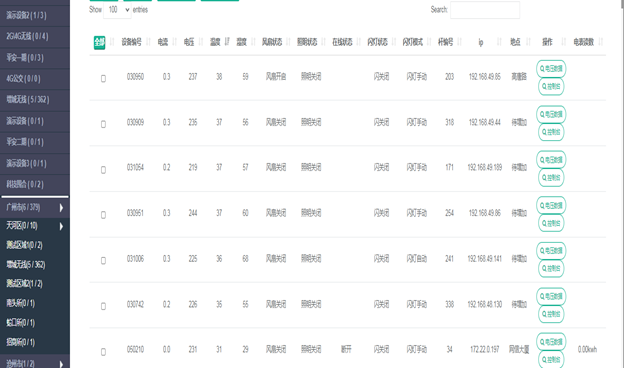
Task: Select 蛇口所(0/1) in the tree
Action: point(20,323)
